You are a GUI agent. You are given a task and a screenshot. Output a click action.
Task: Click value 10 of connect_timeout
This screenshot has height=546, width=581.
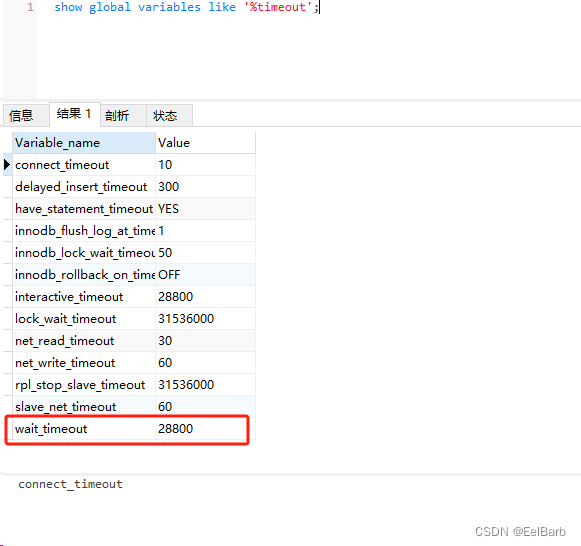coord(205,165)
